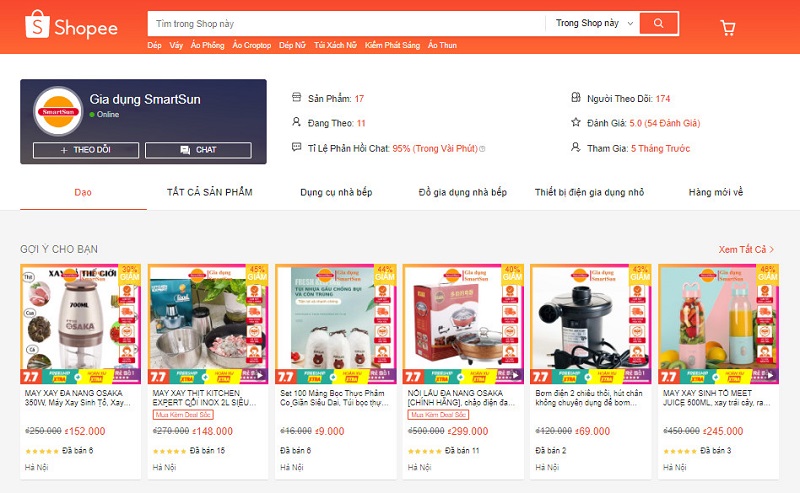
Task: Expand Xem Tất Cả chevron link
Action: coord(746,249)
